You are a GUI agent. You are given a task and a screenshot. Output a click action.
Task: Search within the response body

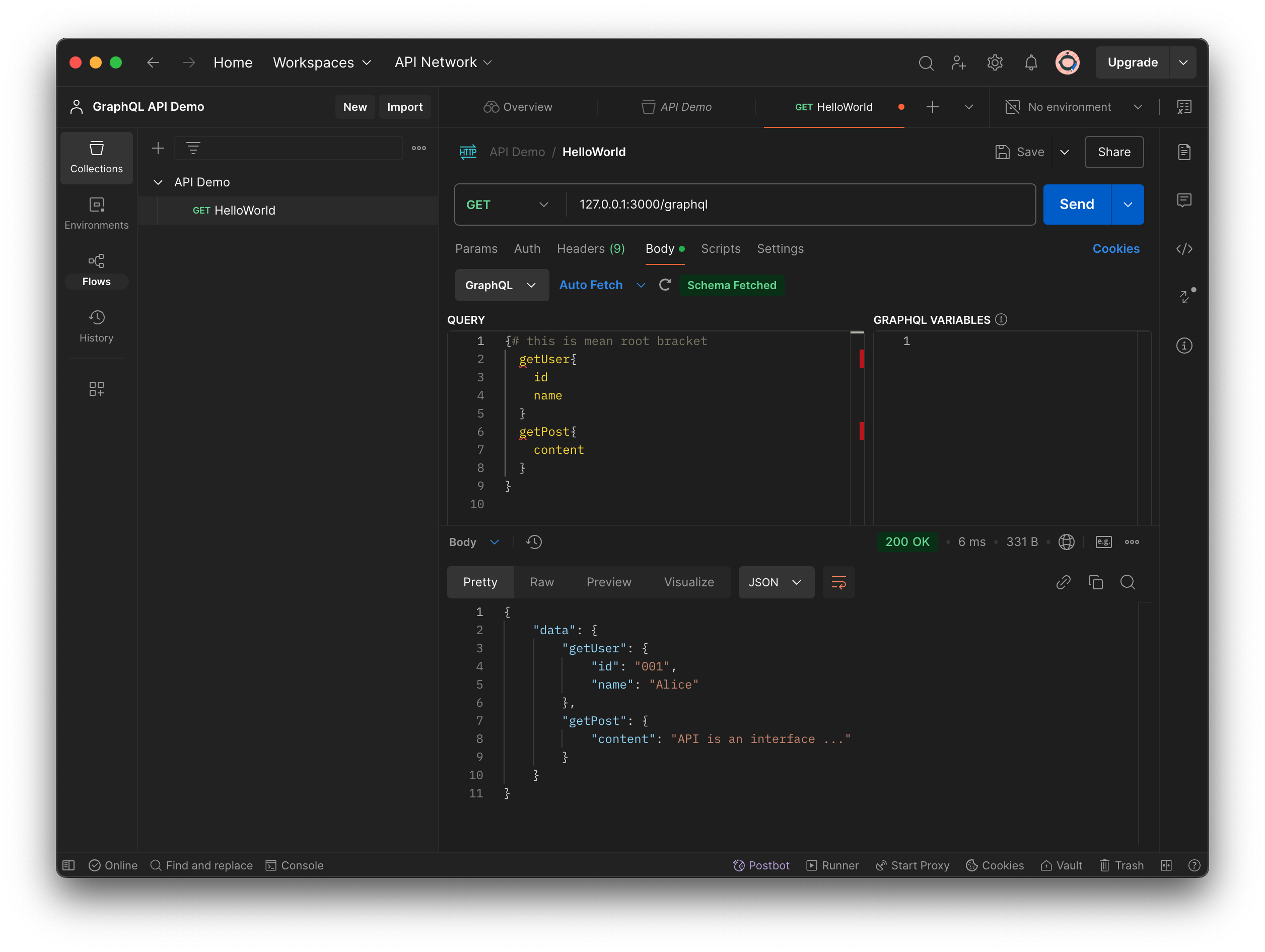click(1128, 582)
